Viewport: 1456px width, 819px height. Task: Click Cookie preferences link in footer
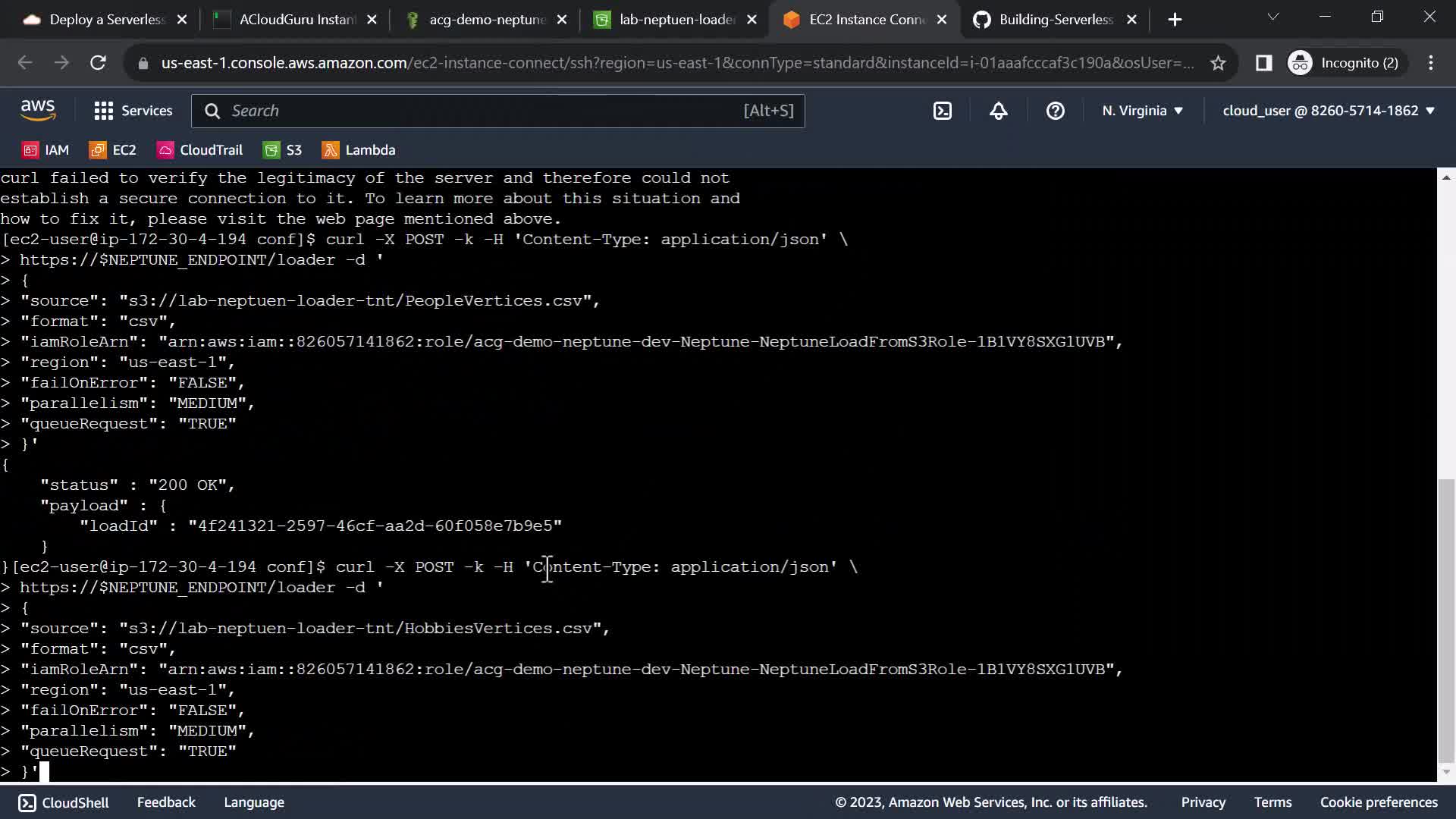pyautogui.click(x=1378, y=802)
